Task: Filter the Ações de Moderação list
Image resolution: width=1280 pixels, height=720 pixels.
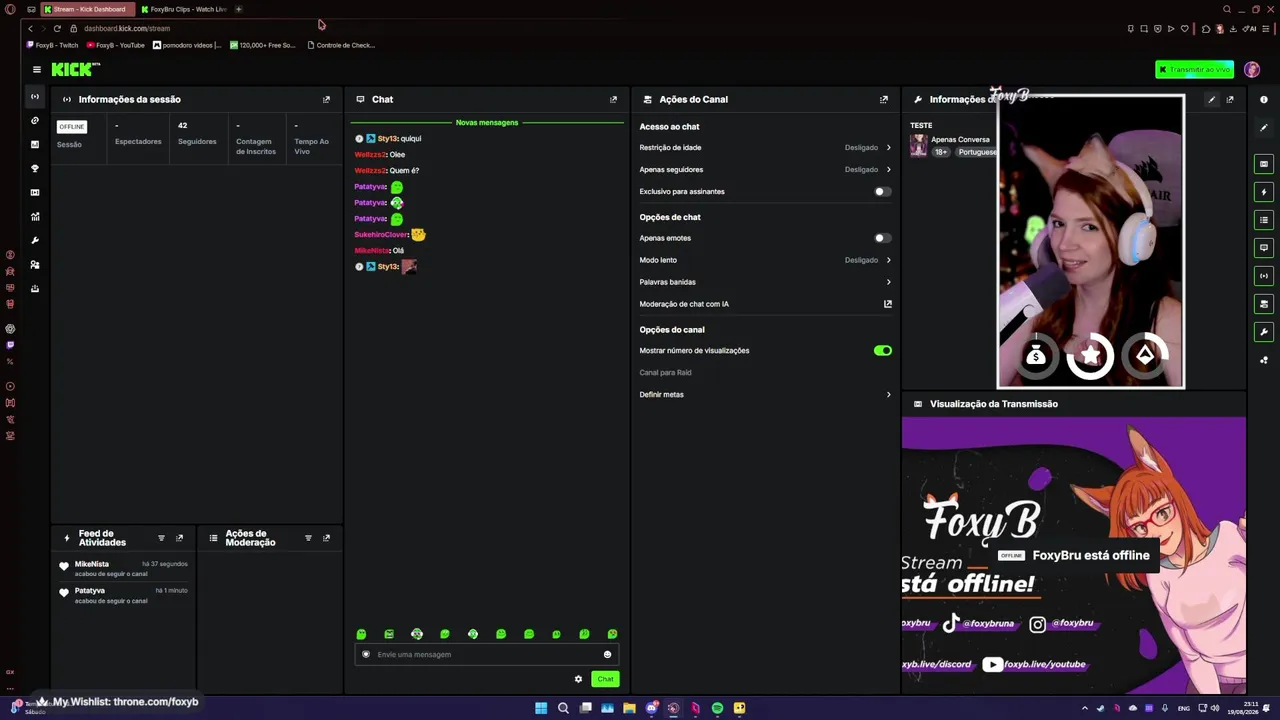Action: coord(308,538)
